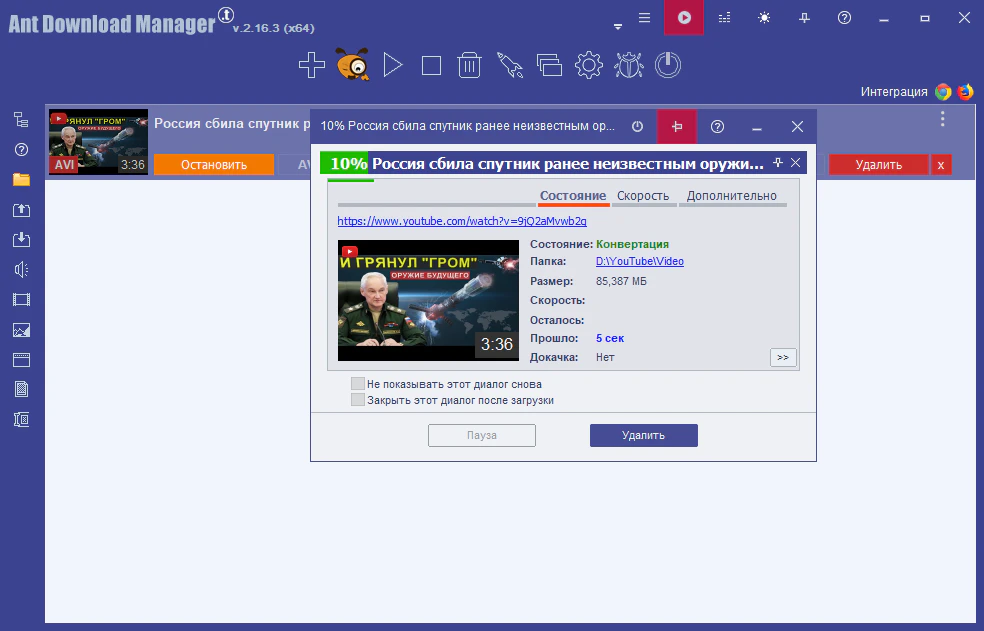Click the trash bin icon in toolbar
Image resolution: width=984 pixels, height=631 pixels.
[469, 66]
